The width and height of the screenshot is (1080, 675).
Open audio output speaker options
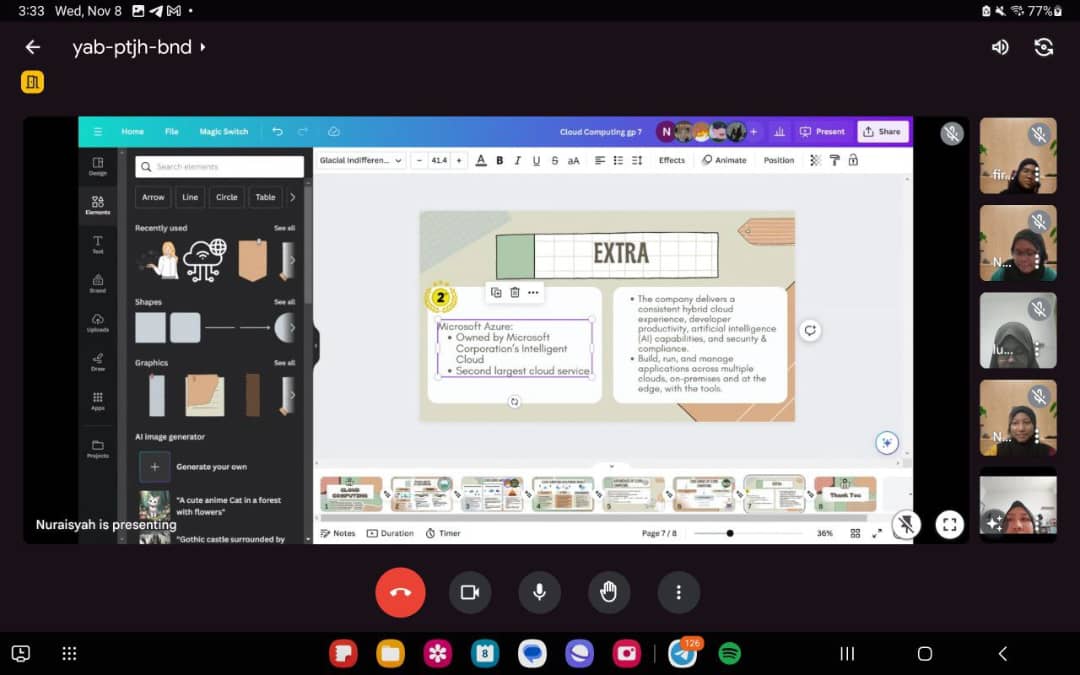click(1000, 47)
